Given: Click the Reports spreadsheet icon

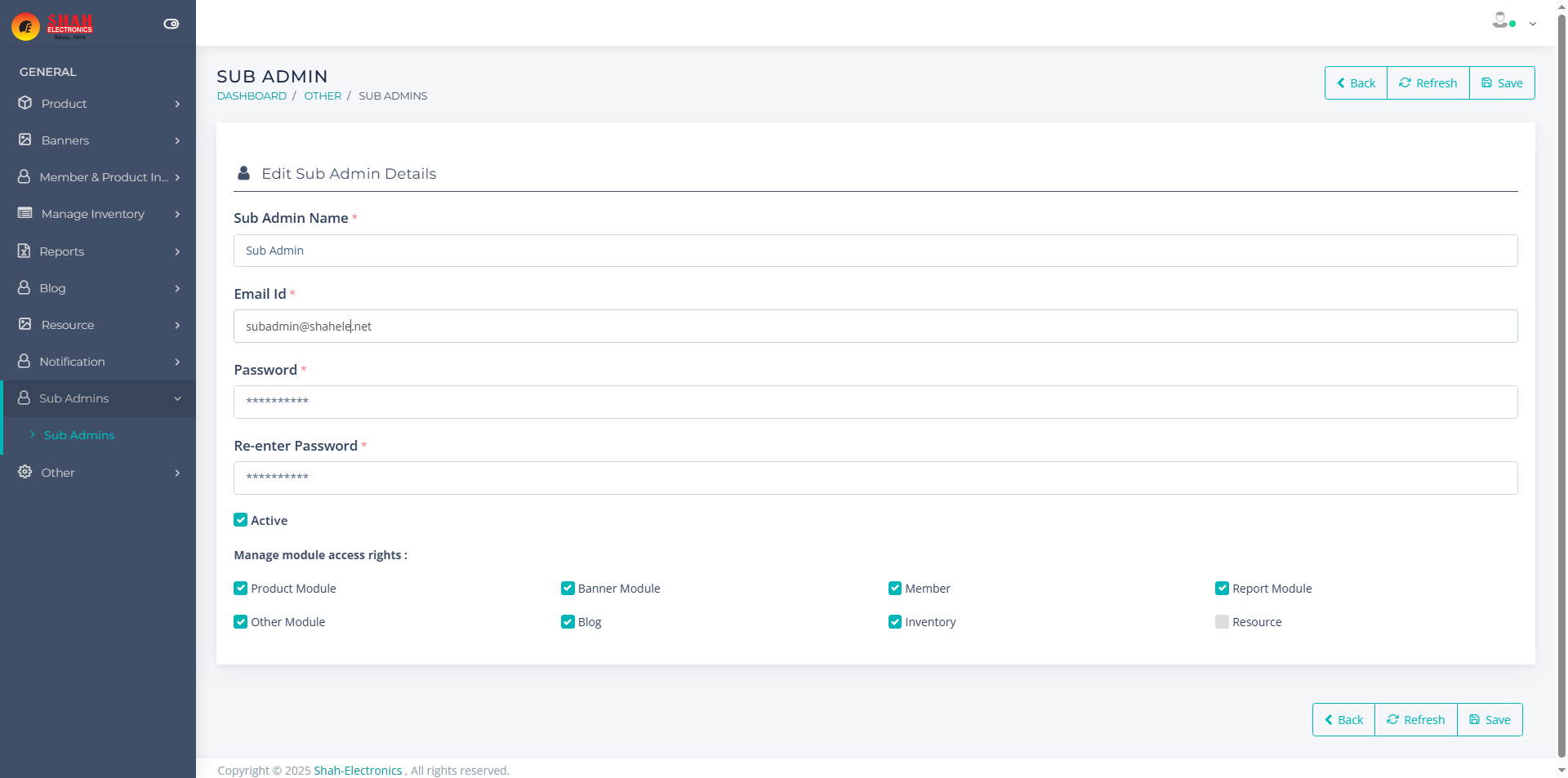Looking at the screenshot, I should point(24,251).
